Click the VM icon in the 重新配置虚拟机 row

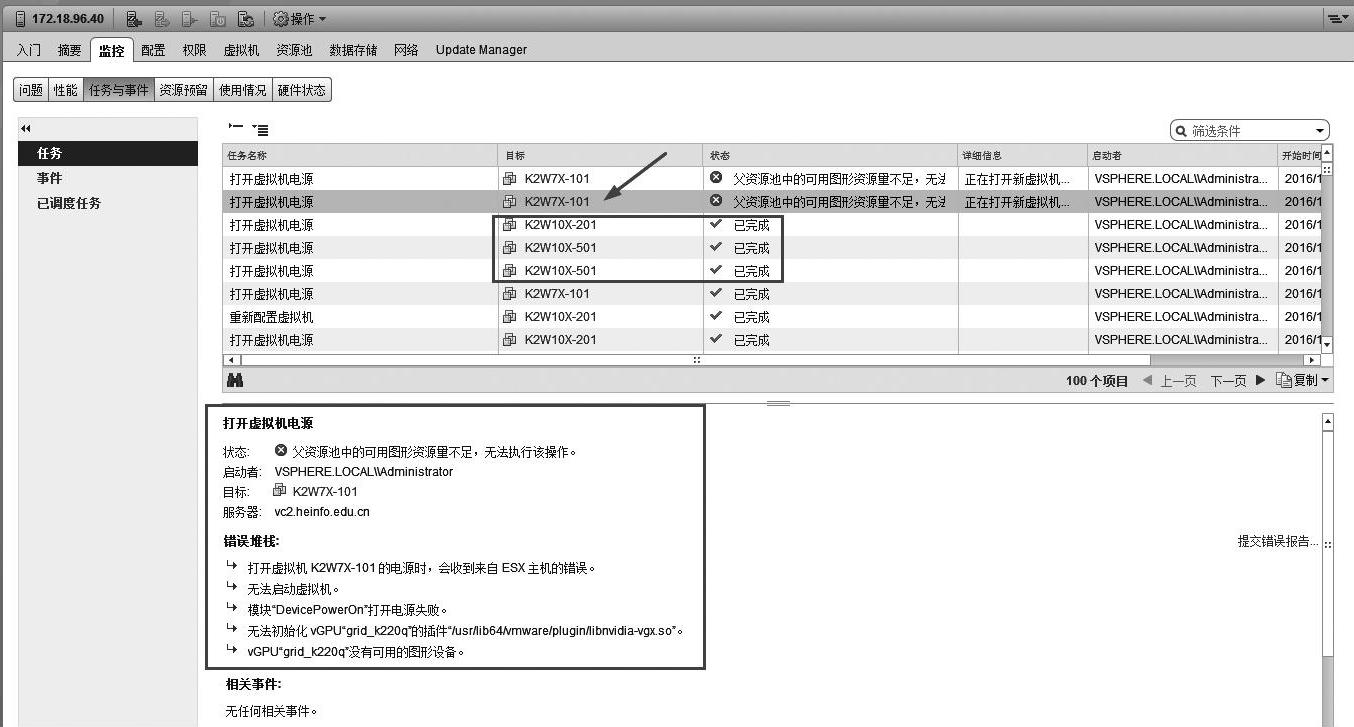click(x=509, y=317)
